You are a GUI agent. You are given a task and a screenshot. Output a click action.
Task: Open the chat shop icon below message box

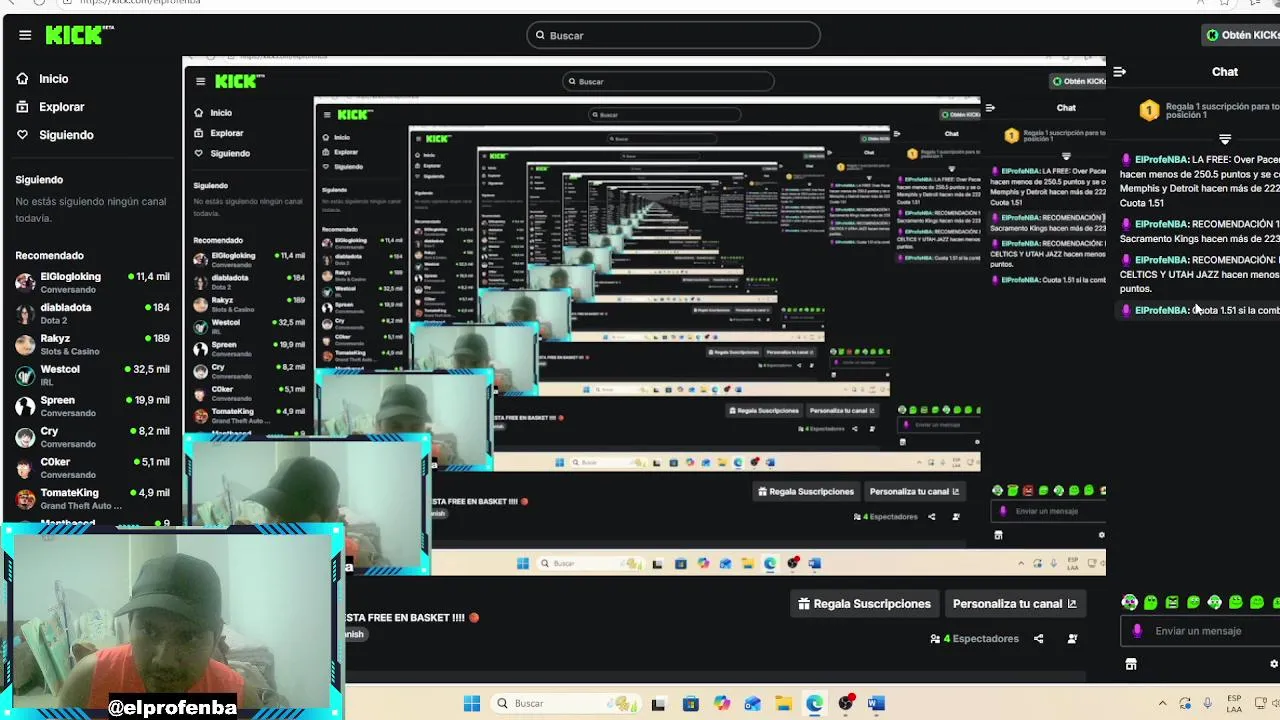[x=1131, y=664]
